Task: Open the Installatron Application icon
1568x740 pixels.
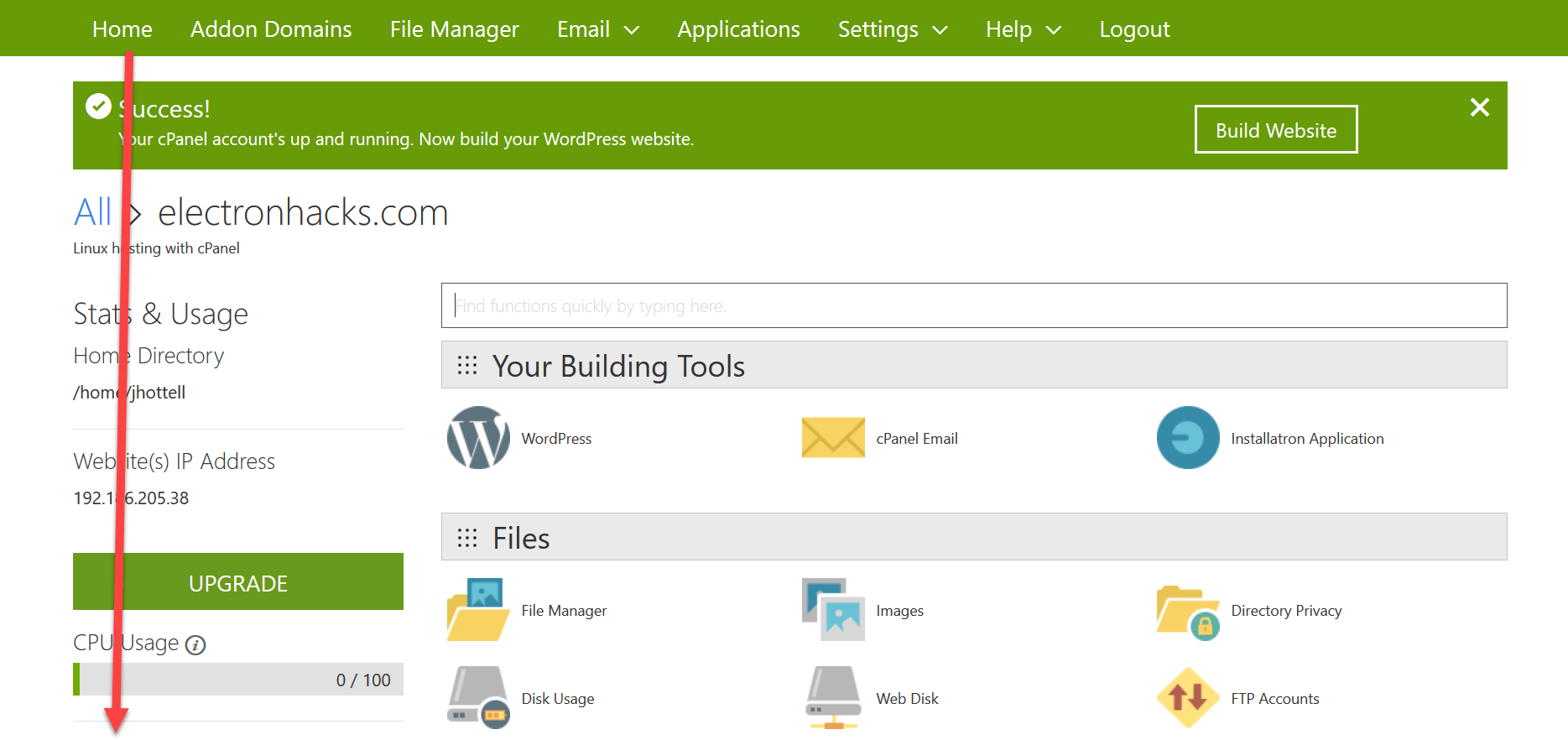Action: (1188, 438)
